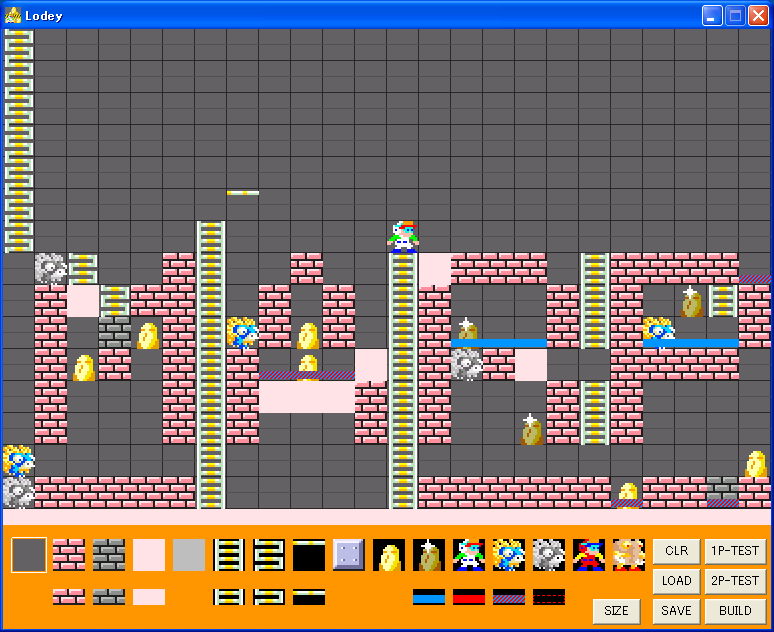
Task: Select the steel block tile with rivets
Action: click(349, 555)
